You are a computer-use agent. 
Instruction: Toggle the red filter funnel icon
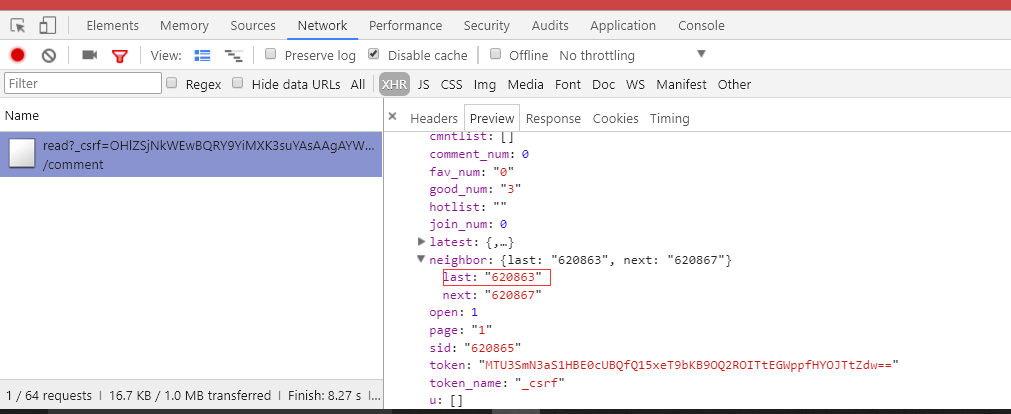tap(119, 56)
